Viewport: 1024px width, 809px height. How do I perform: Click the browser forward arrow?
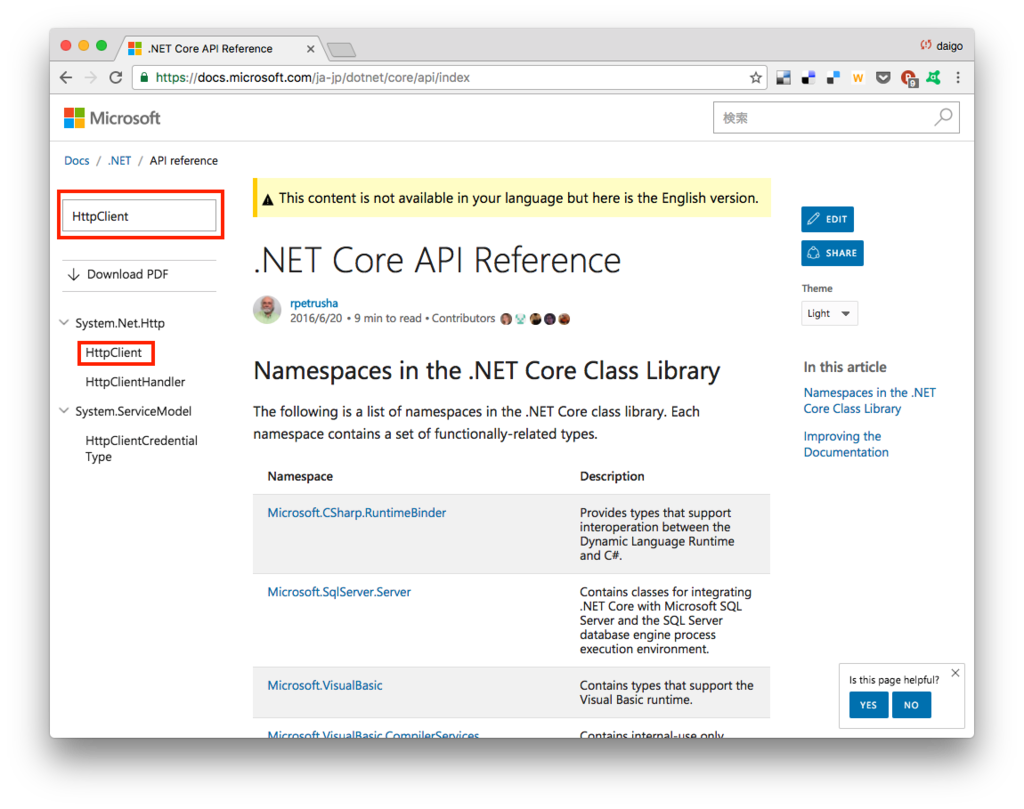(x=90, y=78)
